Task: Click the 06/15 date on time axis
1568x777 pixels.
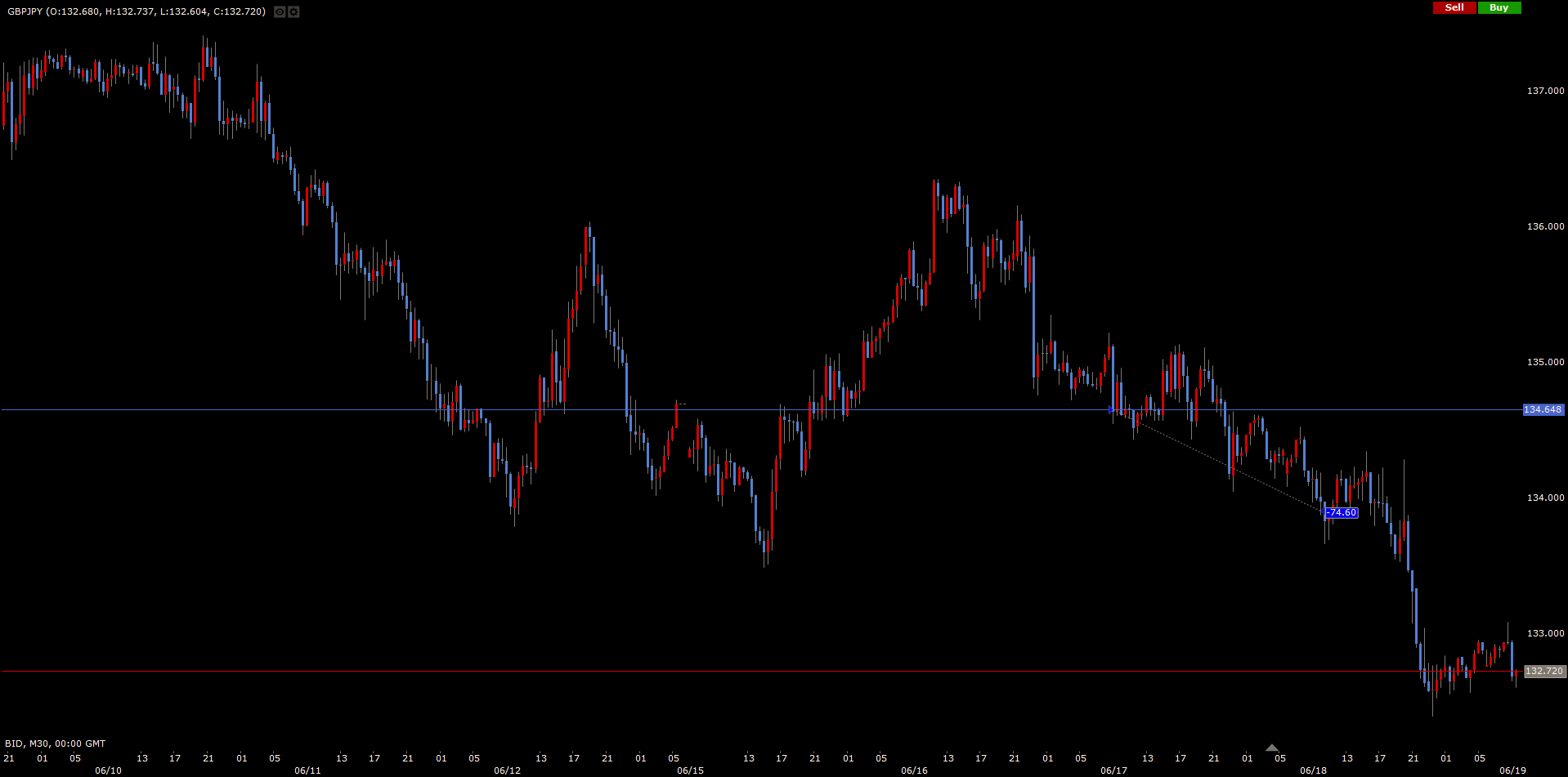Action: 690,770
